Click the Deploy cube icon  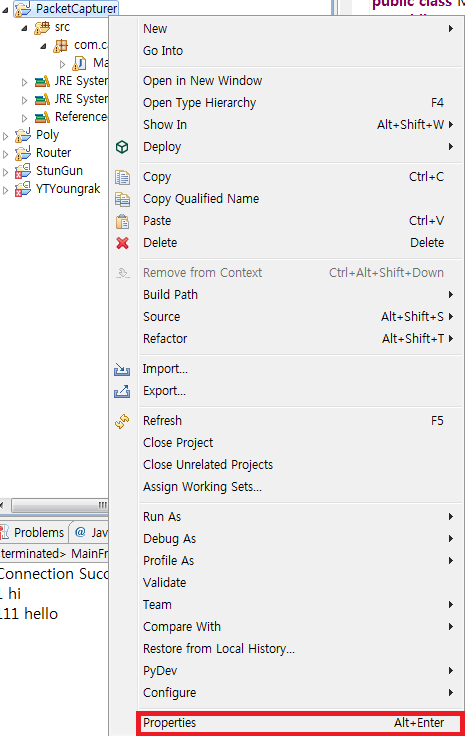tap(122, 147)
